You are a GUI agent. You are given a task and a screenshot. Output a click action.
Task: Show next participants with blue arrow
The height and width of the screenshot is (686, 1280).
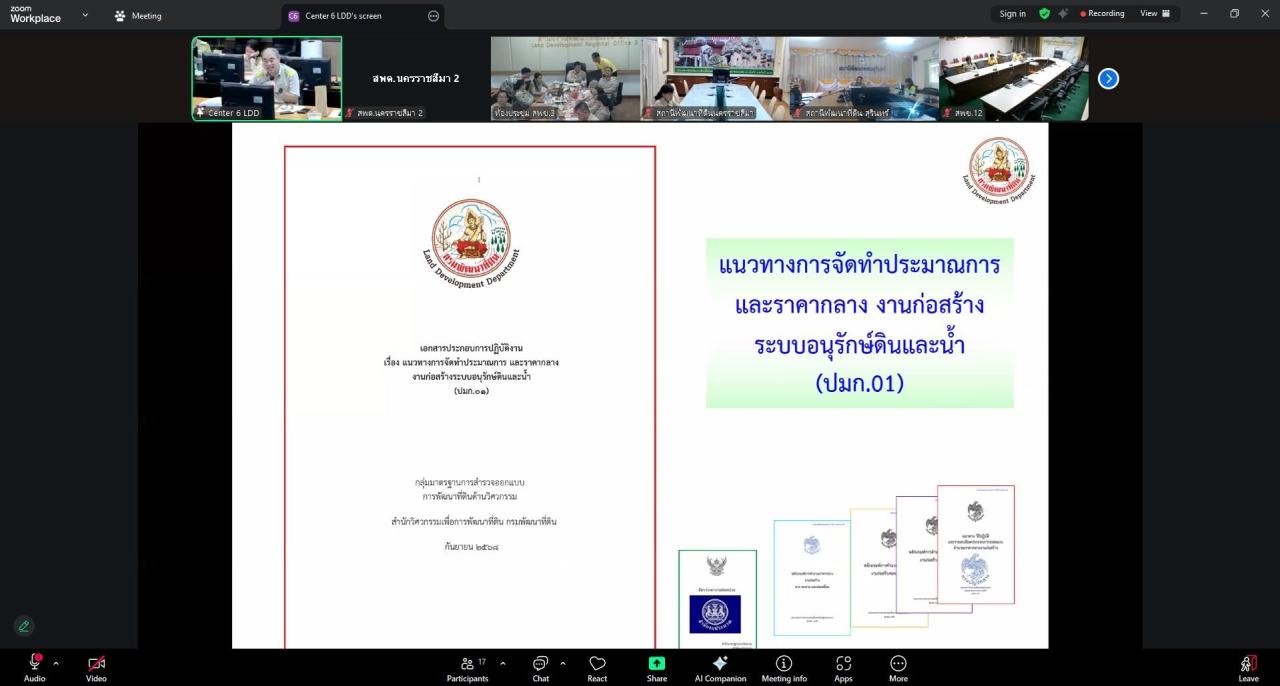1108,78
